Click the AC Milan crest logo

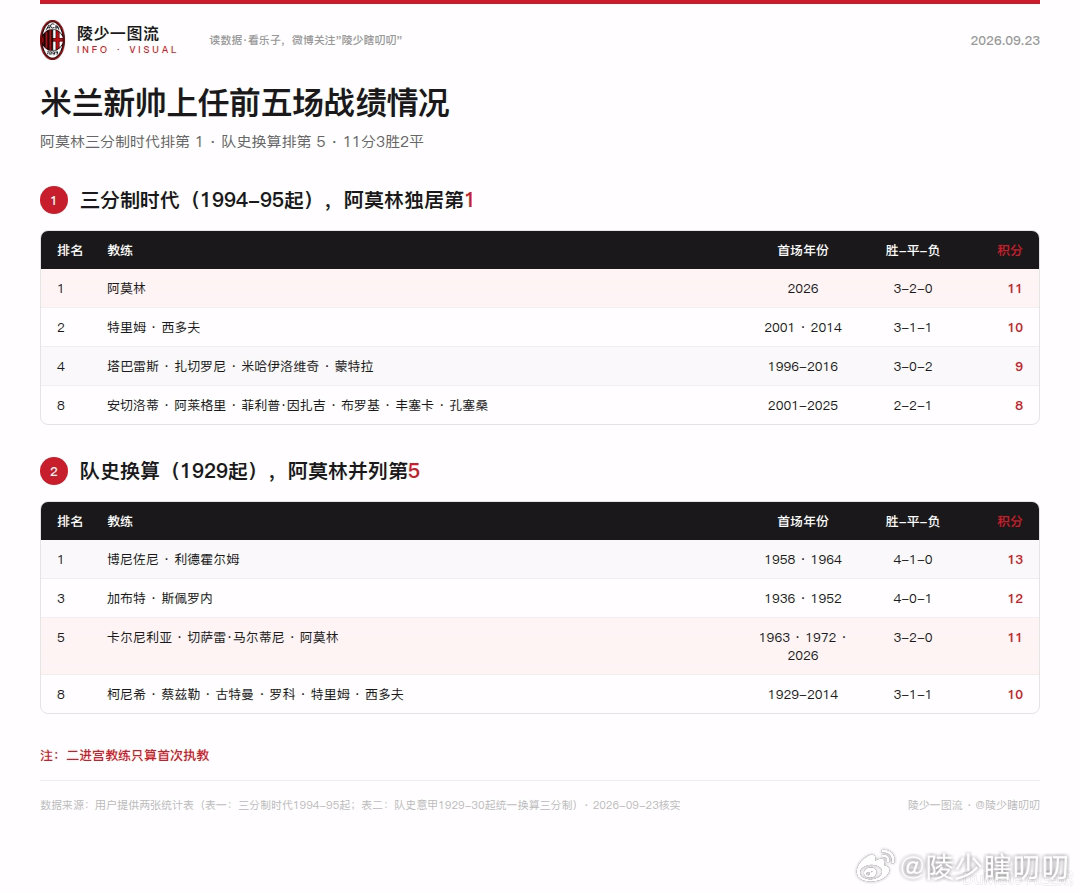pyautogui.click(x=52, y=40)
